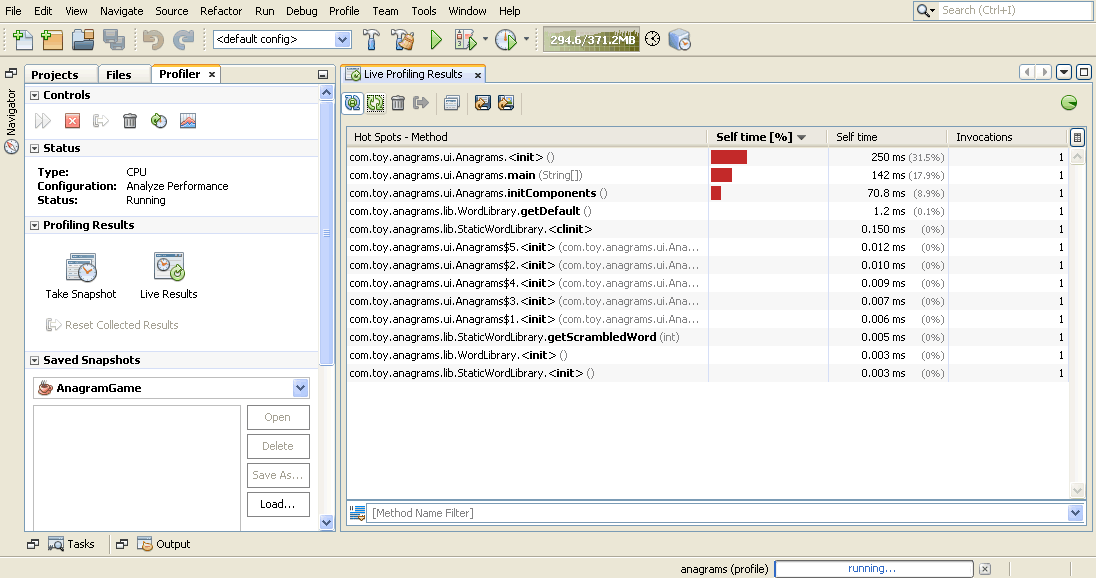Viewport: 1096px width, 578px height.
Task: Run garbage collection via trash icon
Action: pos(130,121)
